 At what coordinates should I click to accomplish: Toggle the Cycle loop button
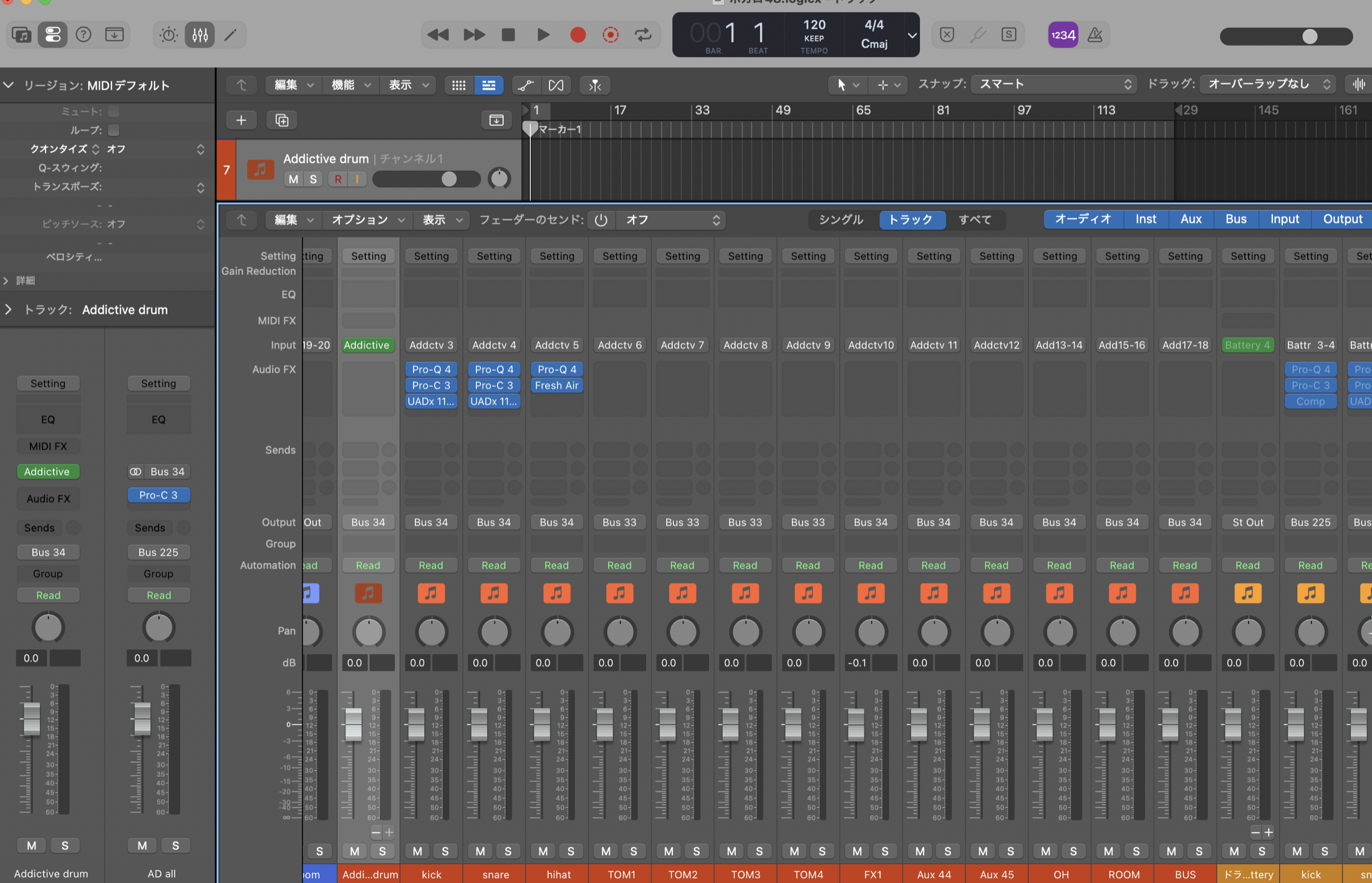point(643,35)
